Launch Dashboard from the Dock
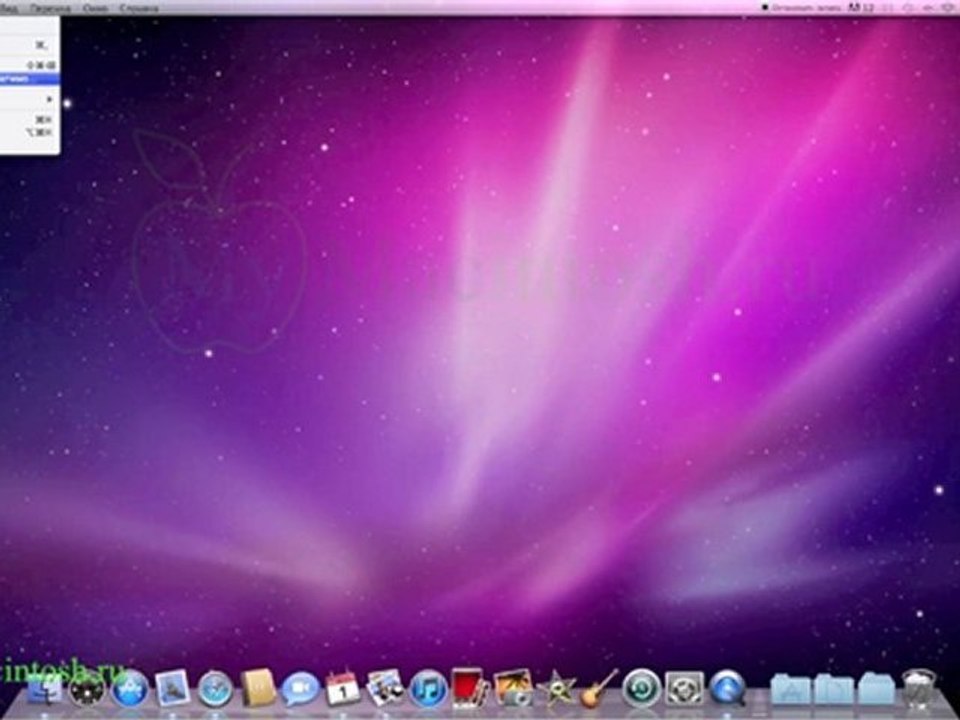960x720 pixels. pyautogui.click(x=86, y=689)
